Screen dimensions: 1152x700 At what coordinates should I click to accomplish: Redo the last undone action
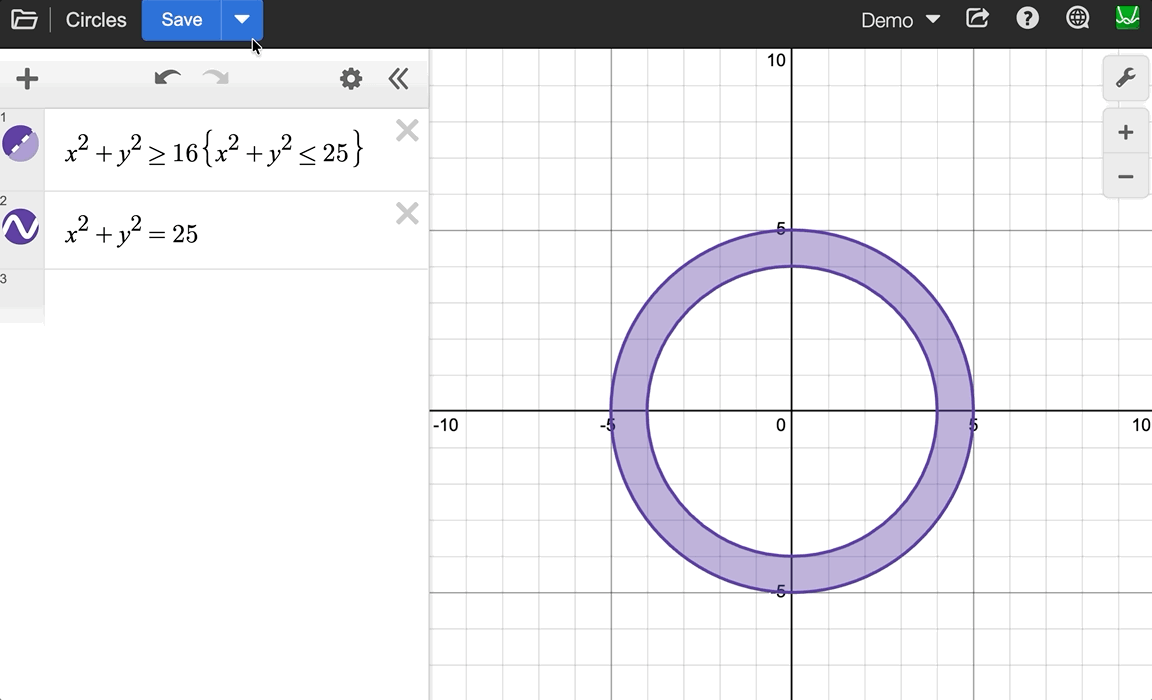pyautogui.click(x=215, y=78)
